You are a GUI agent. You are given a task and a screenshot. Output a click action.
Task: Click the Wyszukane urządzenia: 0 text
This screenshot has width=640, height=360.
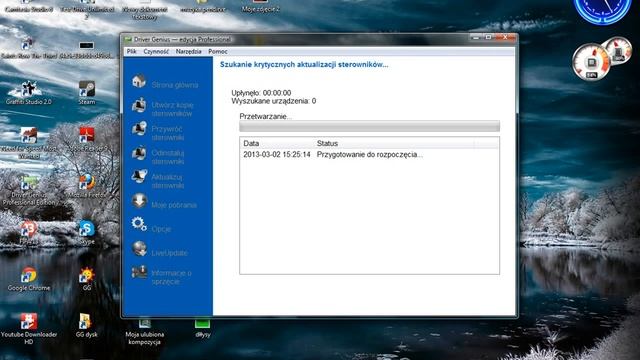tap(273, 101)
